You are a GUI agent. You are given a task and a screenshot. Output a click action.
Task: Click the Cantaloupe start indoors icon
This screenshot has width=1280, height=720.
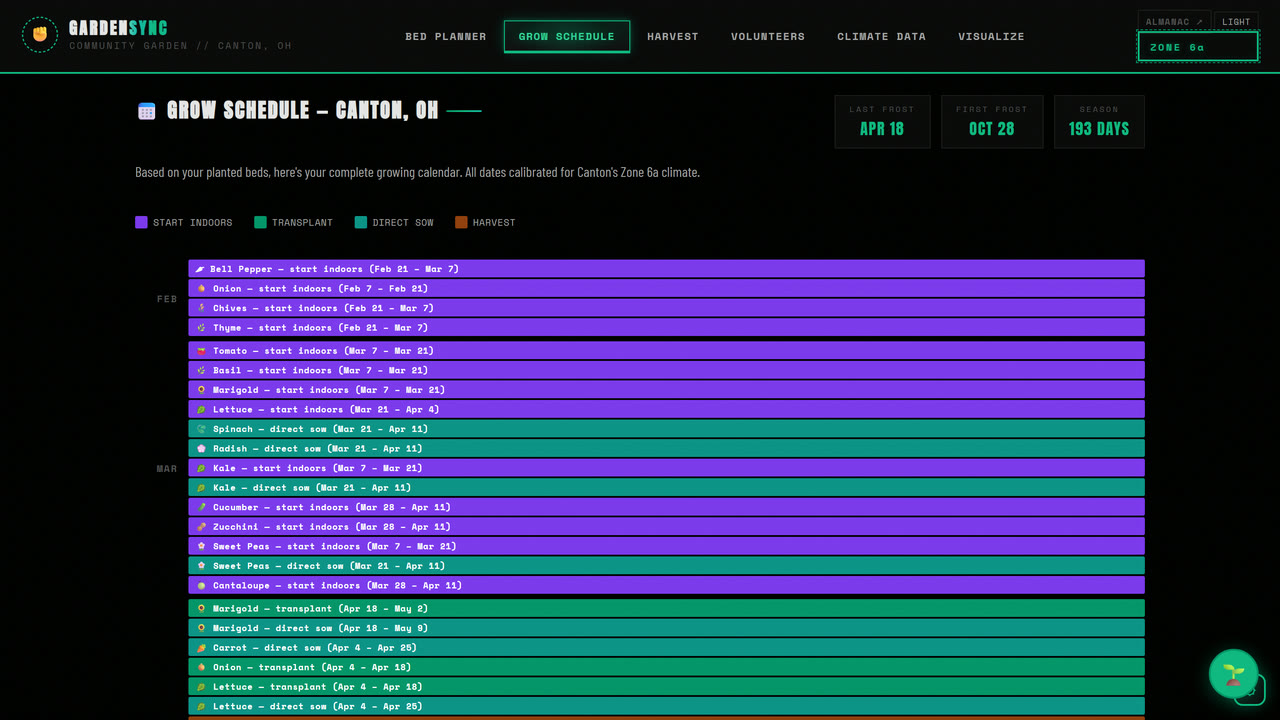tap(201, 586)
